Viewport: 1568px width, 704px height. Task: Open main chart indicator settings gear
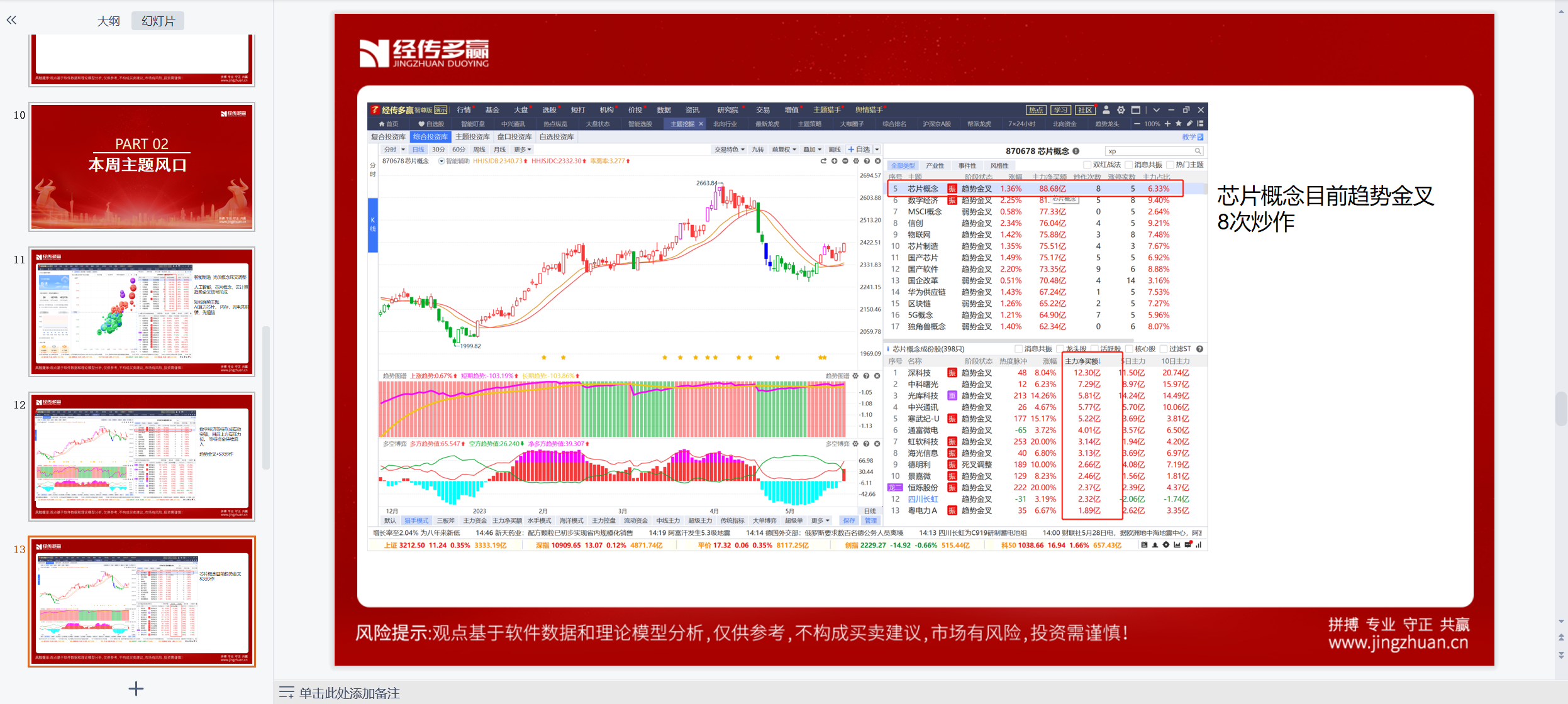tap(856, 162)
